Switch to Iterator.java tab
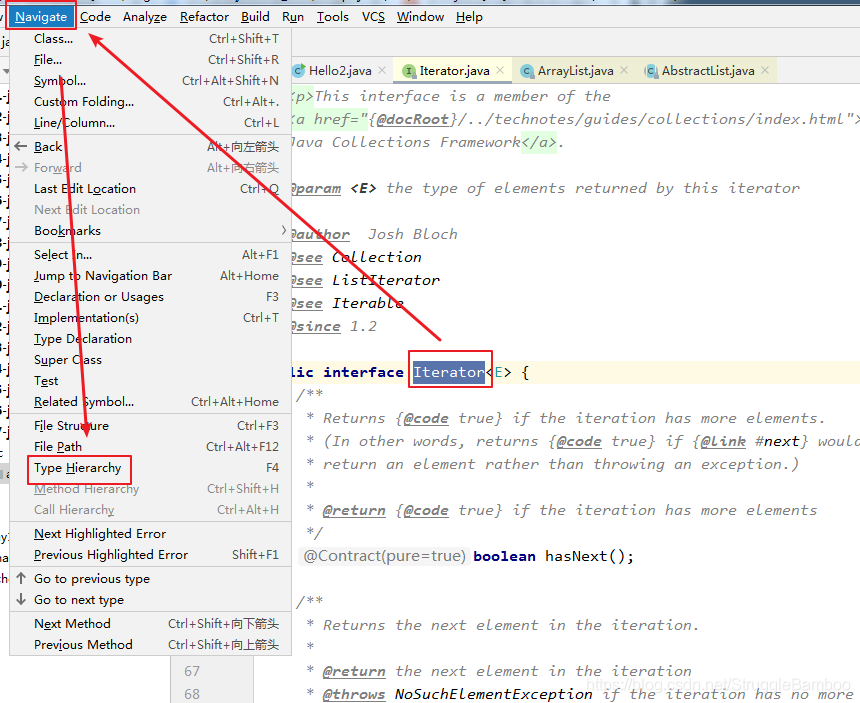Image resolution: width=860 pixels, height=703 pixels. pyautogui.click(x=454, y=71)
